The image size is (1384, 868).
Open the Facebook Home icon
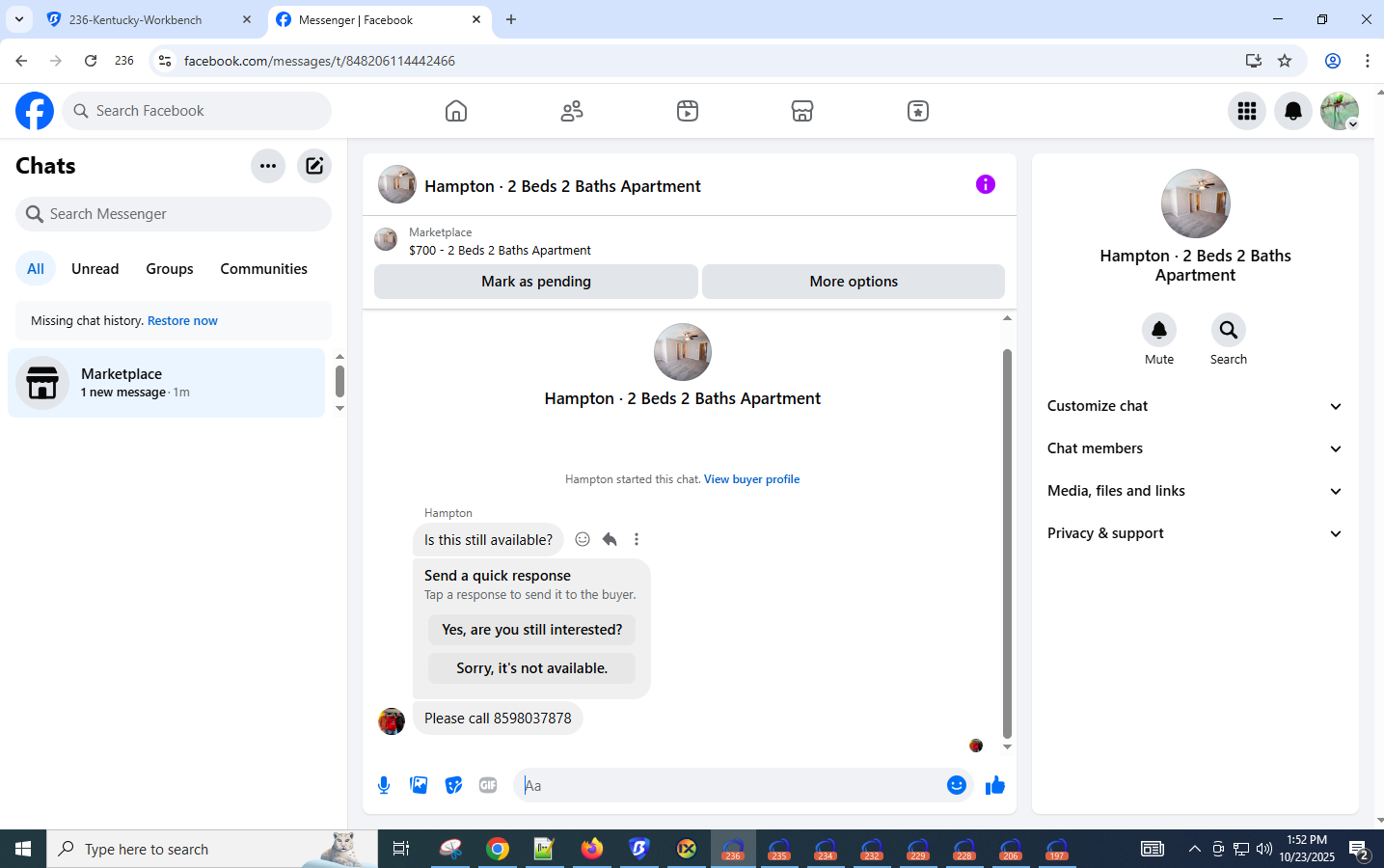456,111
